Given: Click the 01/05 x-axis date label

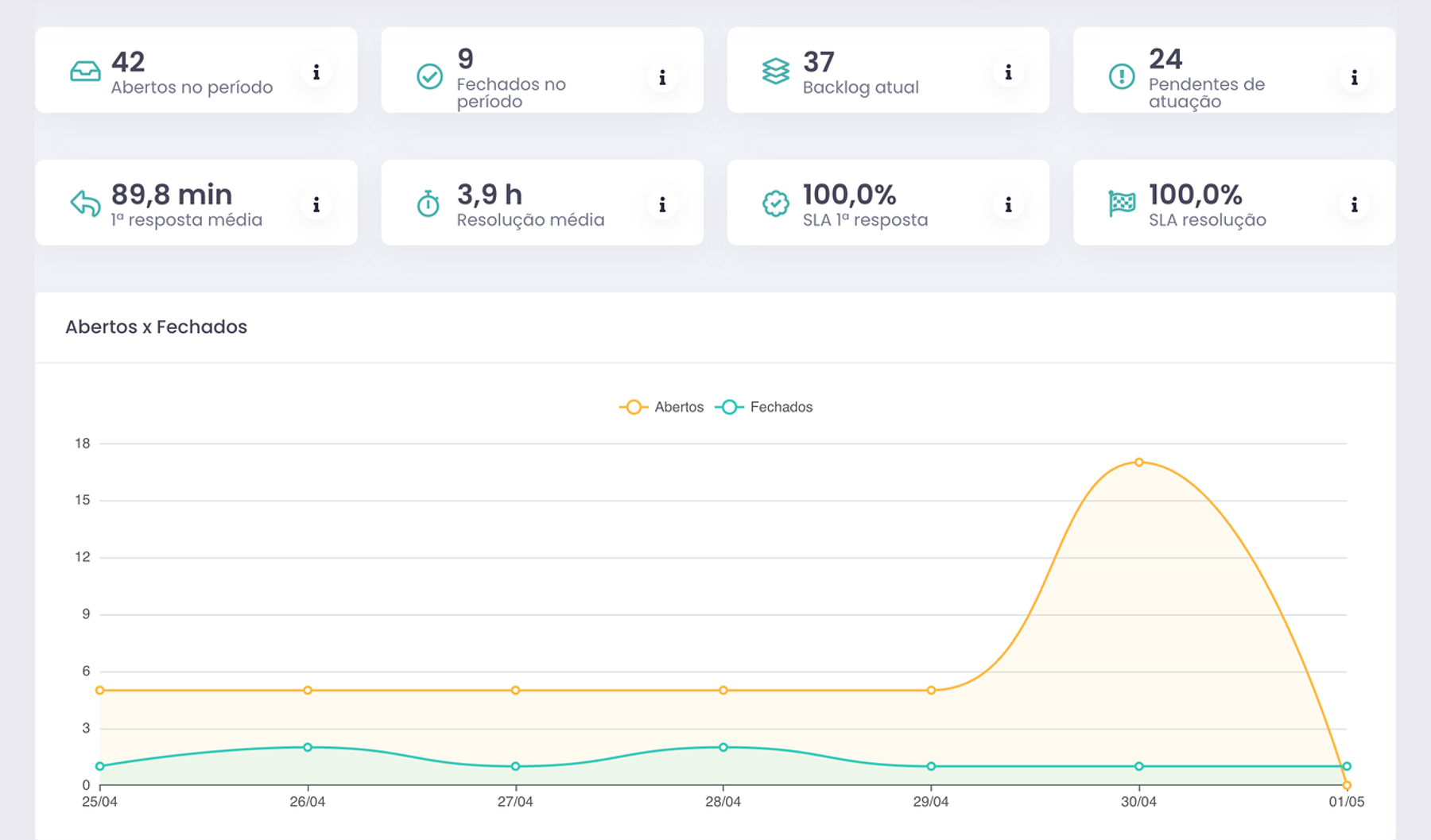Looking at the screenshot, I should coord(1346,802).
